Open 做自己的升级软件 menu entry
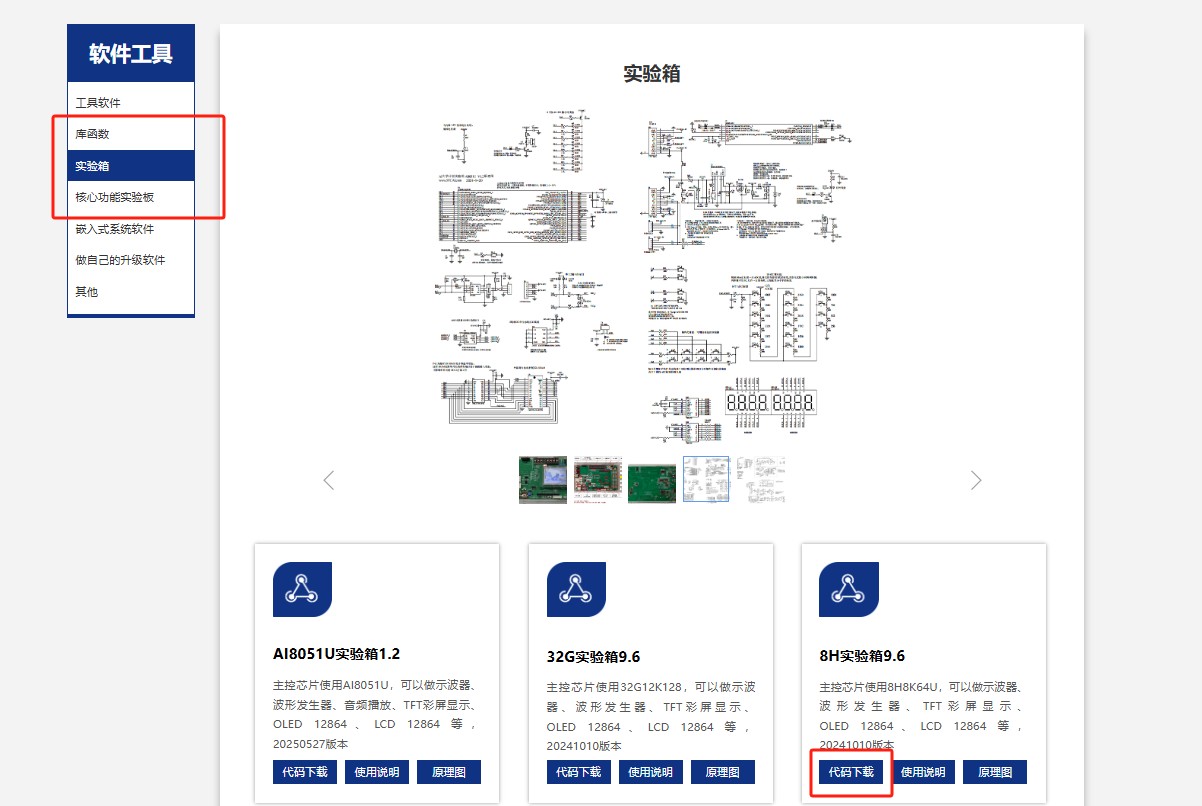This screenshot has width=1202, height=806. point(131,260)
